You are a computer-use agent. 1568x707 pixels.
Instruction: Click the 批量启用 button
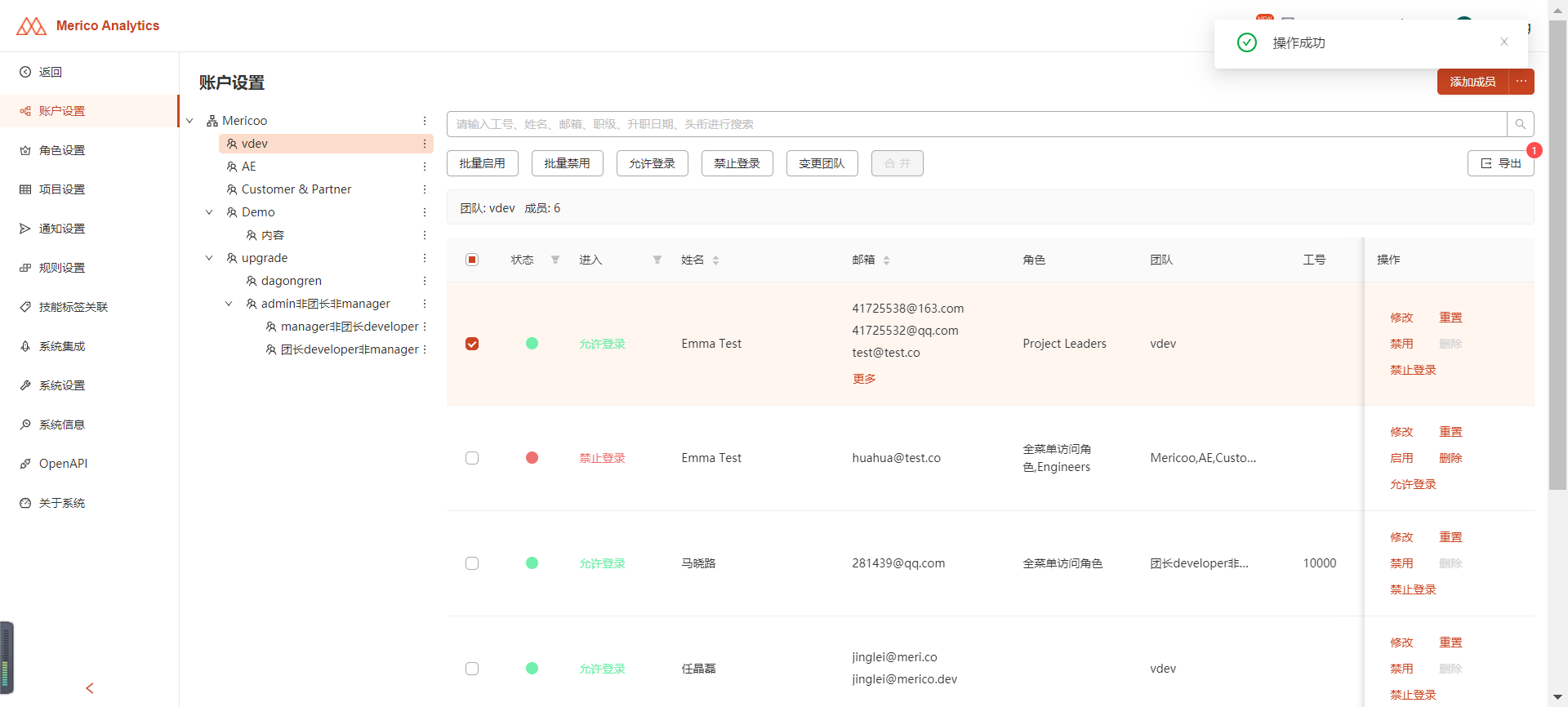click(x=483, y=163)
